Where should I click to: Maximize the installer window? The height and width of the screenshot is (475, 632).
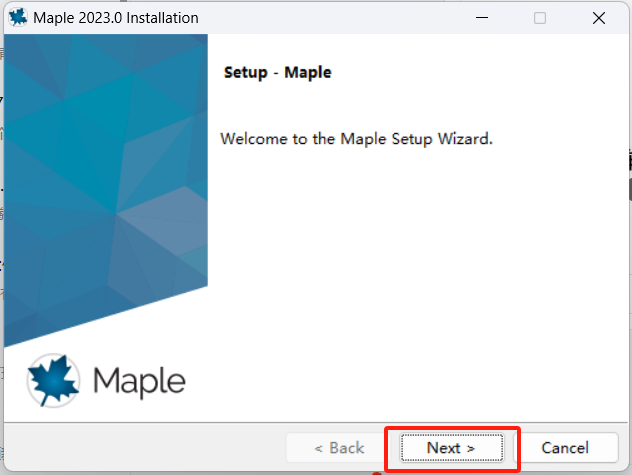[x=540, y=18]
